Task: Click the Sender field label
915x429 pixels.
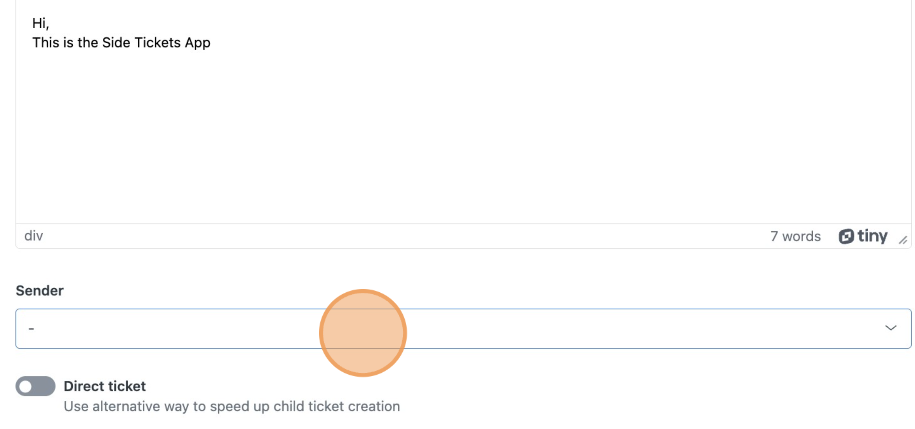Action: pos(40,291)
